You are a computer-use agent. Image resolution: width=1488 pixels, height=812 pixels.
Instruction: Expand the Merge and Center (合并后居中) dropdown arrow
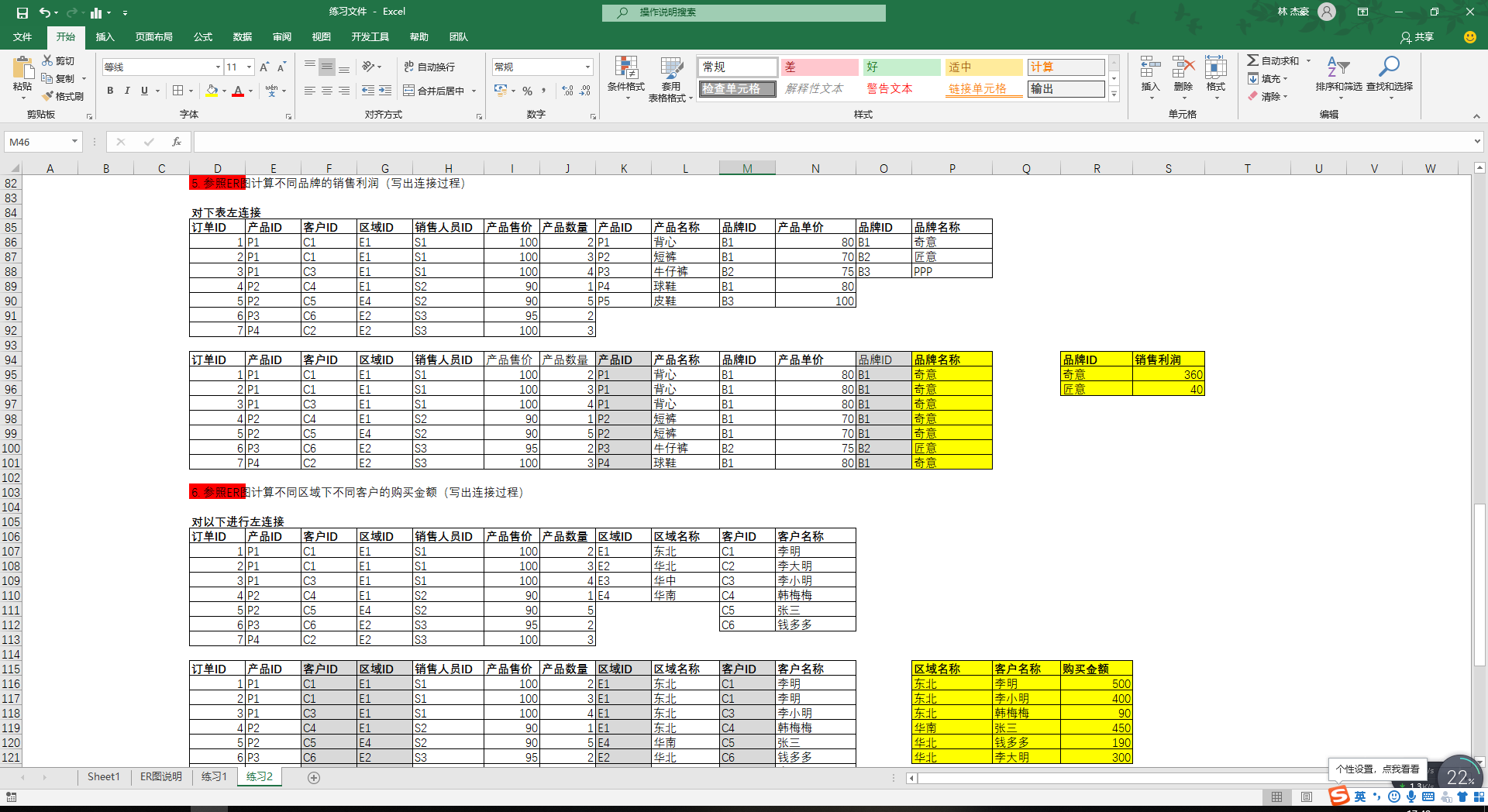point(474,91)
